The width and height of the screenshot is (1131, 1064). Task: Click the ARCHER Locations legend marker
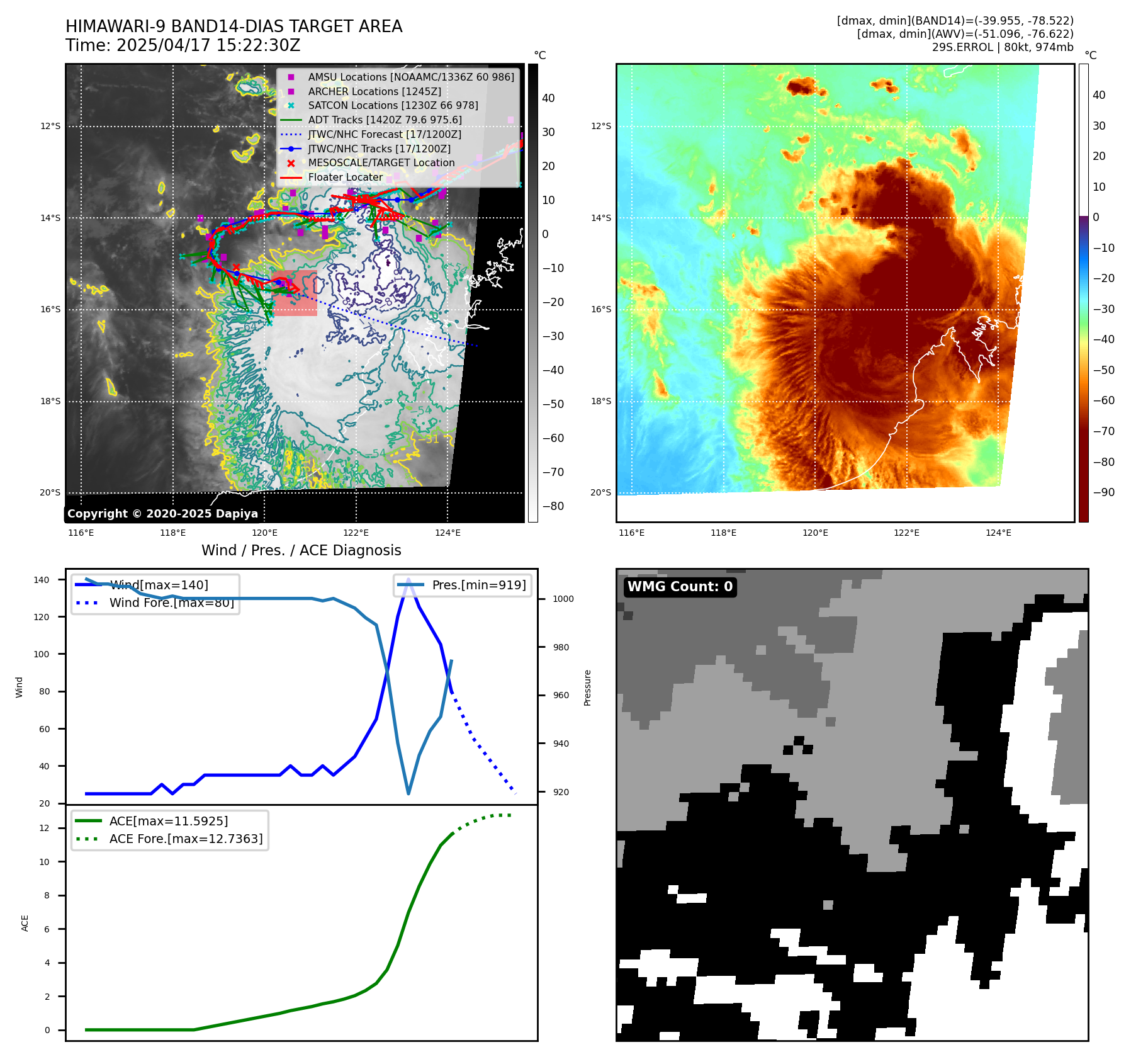pyautogui.click(x=291, y=91)
